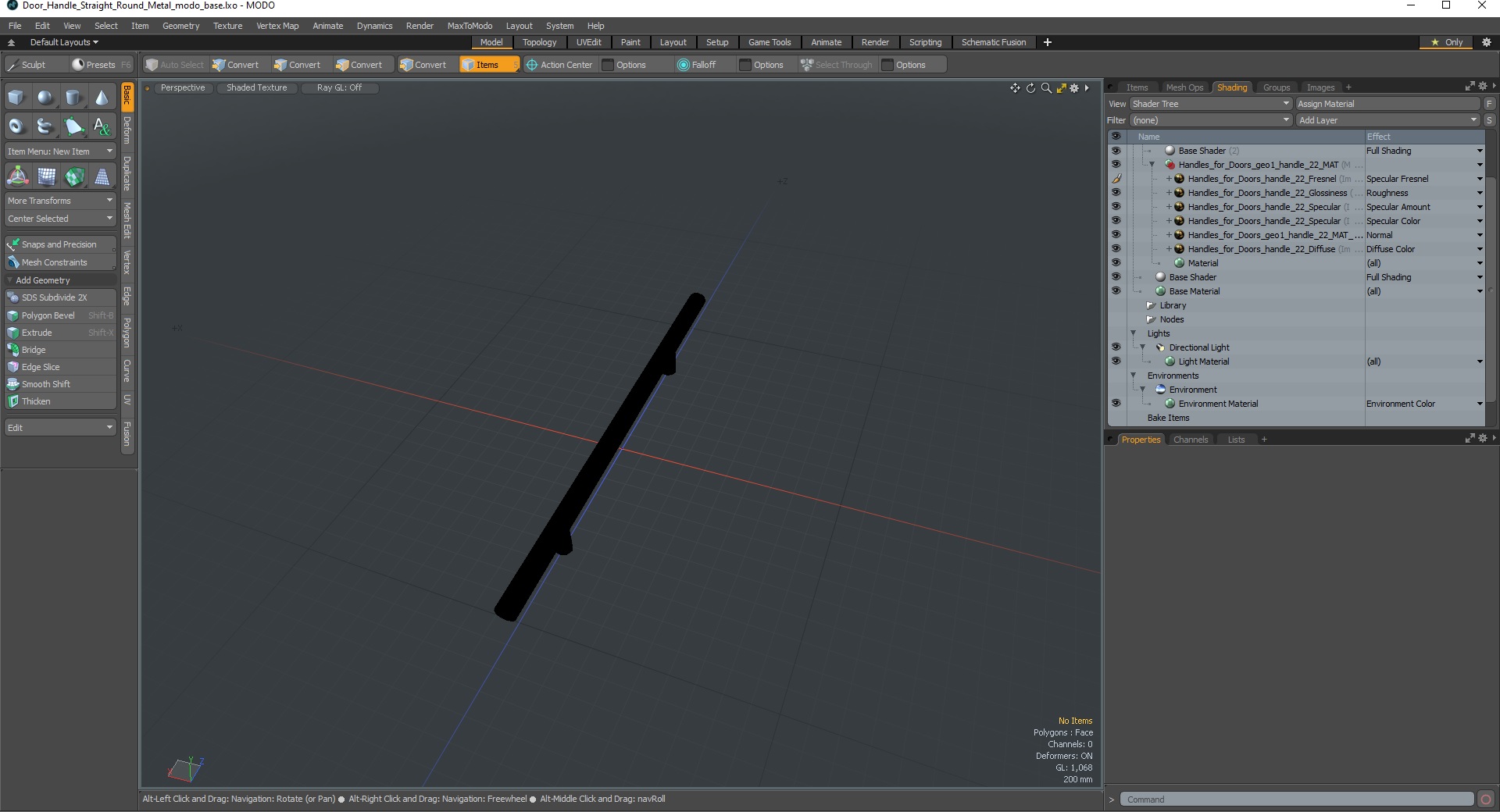The image size is (1500, 812).
Task: Select the spiral Solid Sketch tool
Action: pyautogui.click(x=45, y=126)
